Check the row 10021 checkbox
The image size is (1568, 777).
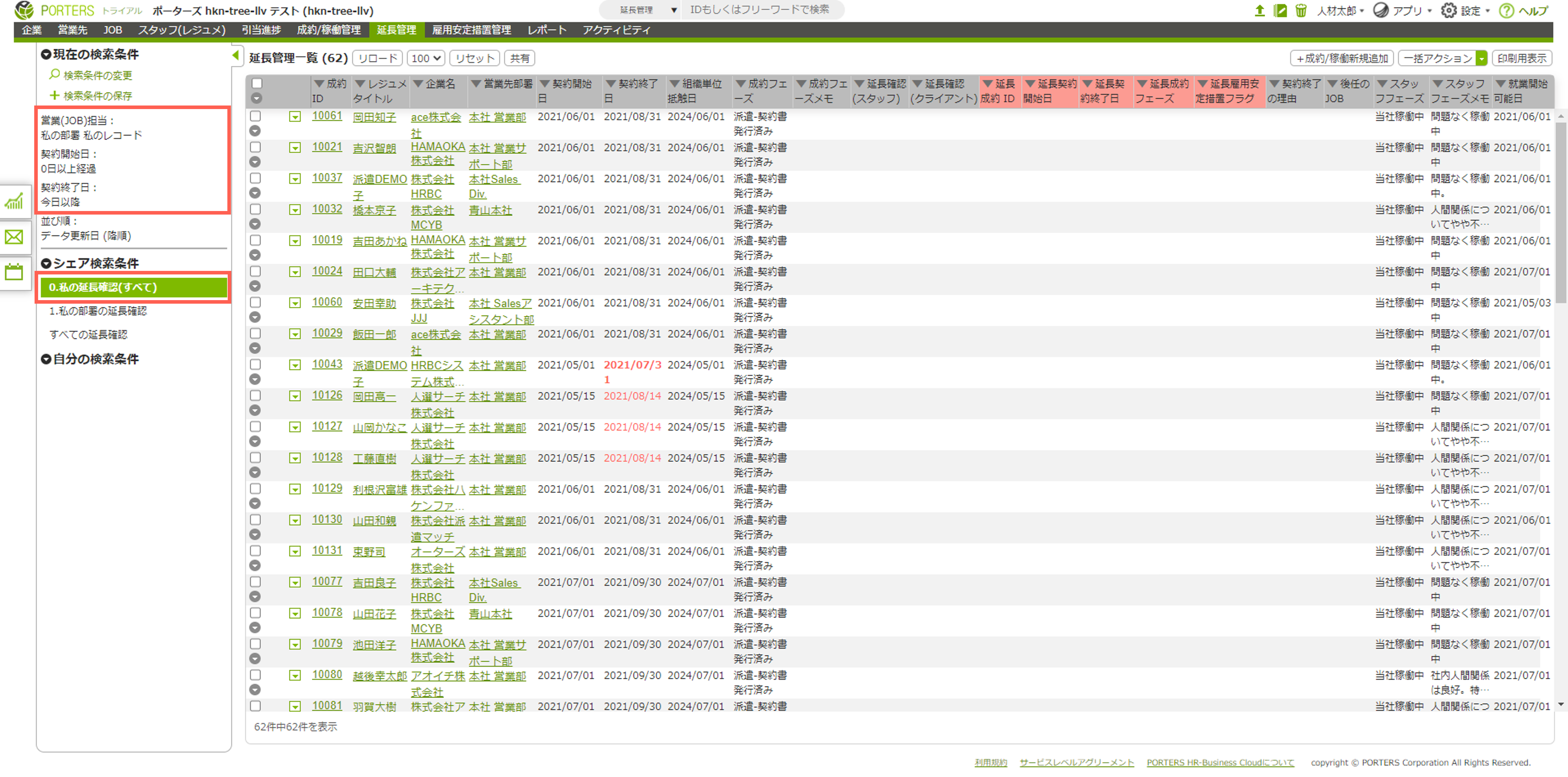256,147
